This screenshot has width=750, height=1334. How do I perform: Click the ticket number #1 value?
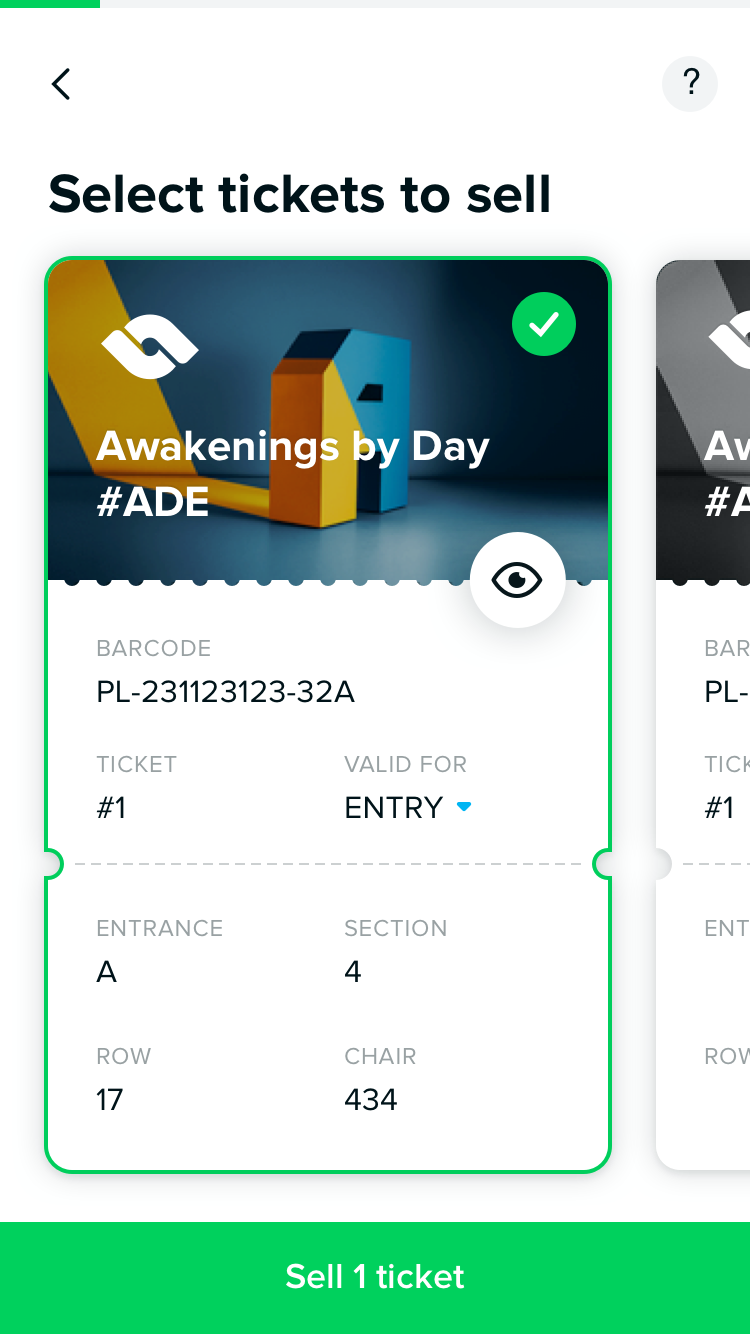[x=111, y=808]
